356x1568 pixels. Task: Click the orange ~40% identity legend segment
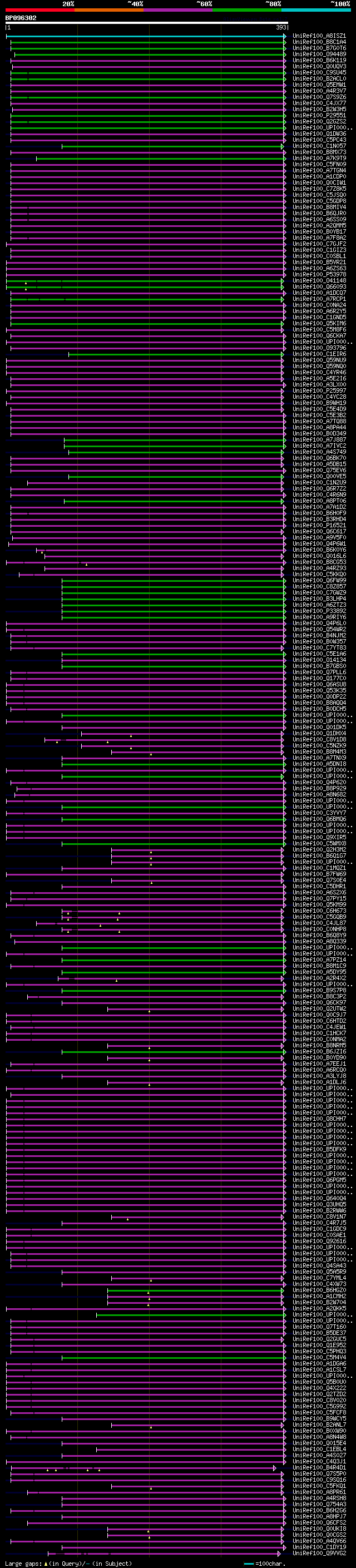coord(109,10)
